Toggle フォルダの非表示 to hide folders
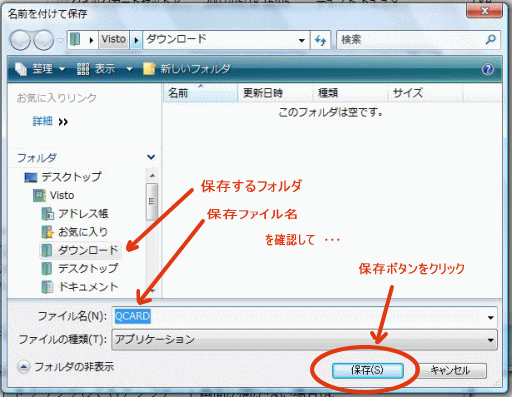The height and width of the screenshot is (397, 512). point(66,367)
